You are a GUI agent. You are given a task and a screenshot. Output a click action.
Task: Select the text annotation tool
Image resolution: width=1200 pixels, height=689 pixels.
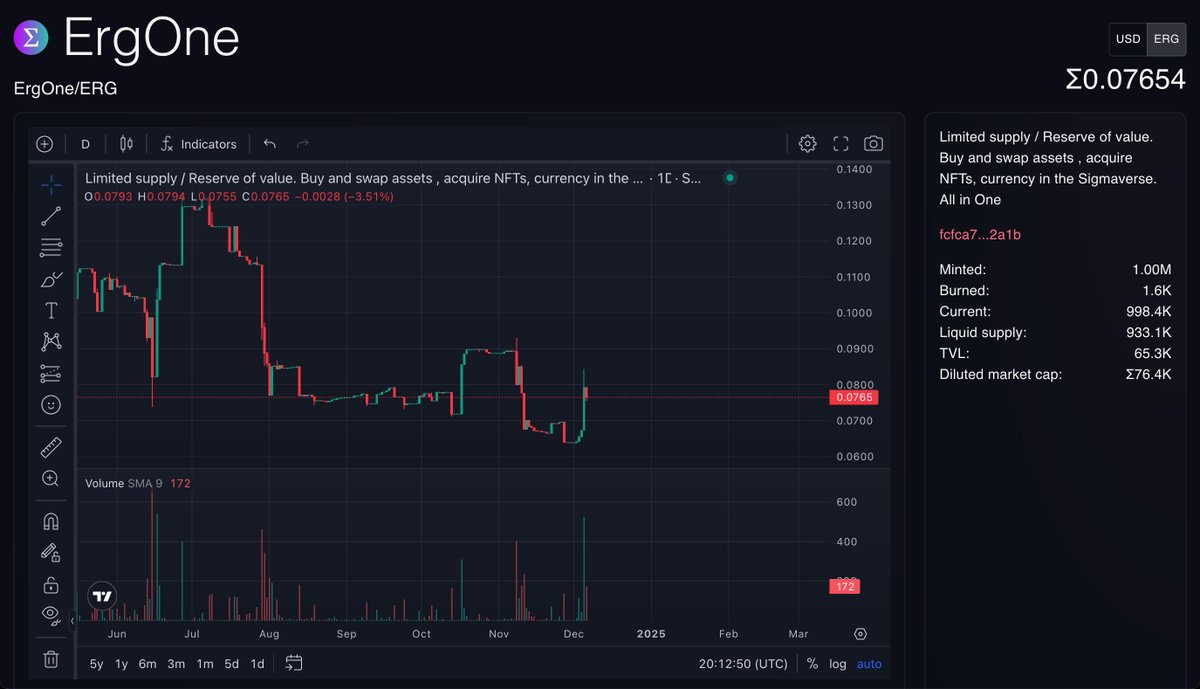pyautogui.click(x=51, y=311)
